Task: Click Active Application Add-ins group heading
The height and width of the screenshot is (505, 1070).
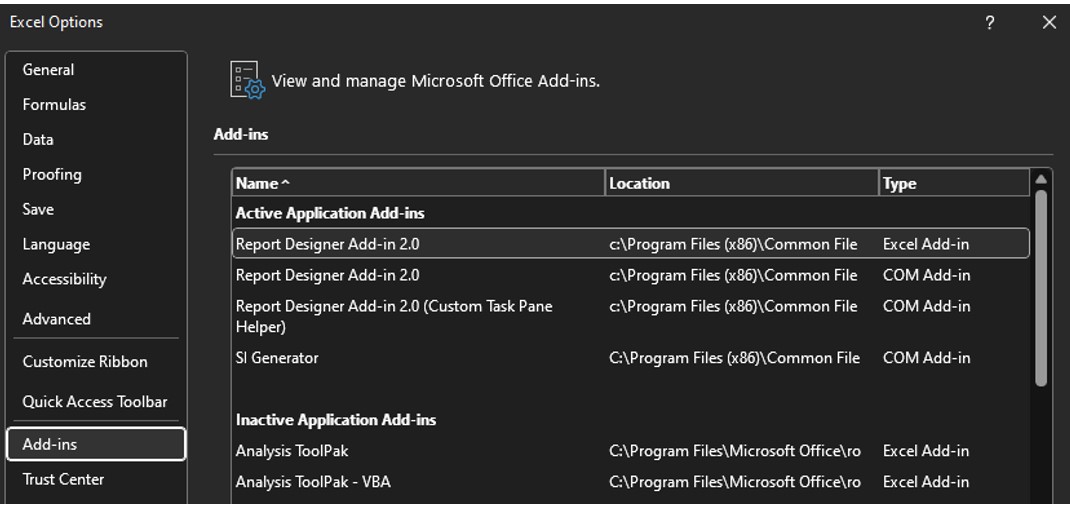Action: [330, 213]
